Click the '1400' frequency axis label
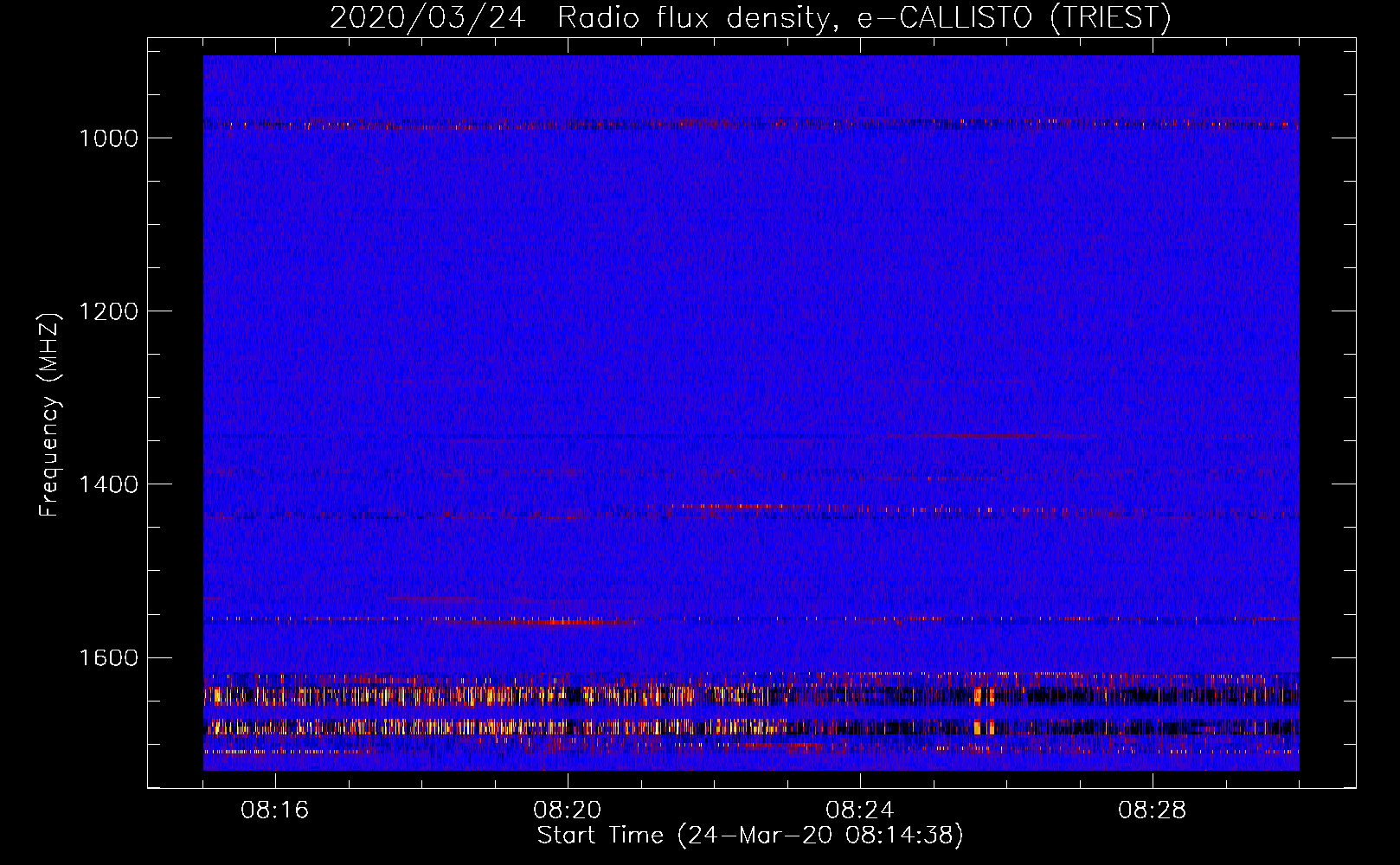Image resolution: width=1400 pixels, height=865 pixels. click(x=108, y=484)
